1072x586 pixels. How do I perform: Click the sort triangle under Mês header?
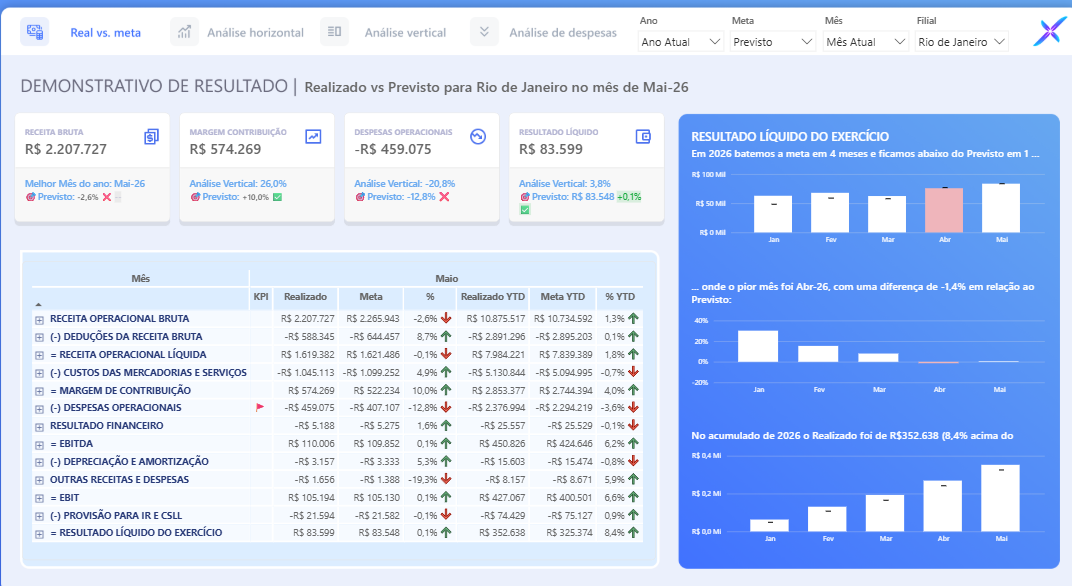pos(38,304)
